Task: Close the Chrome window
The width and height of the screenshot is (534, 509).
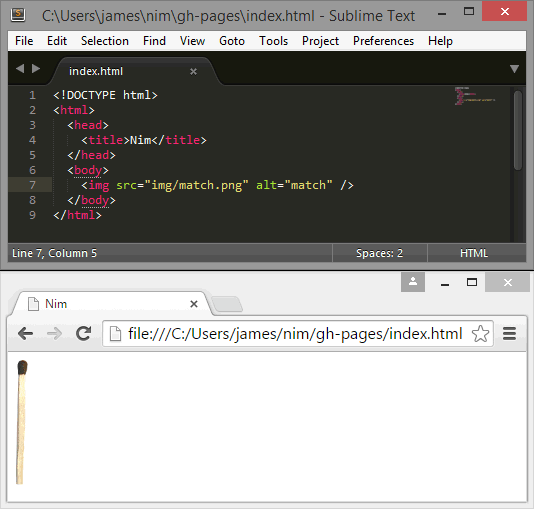Action: click(507, 282)
